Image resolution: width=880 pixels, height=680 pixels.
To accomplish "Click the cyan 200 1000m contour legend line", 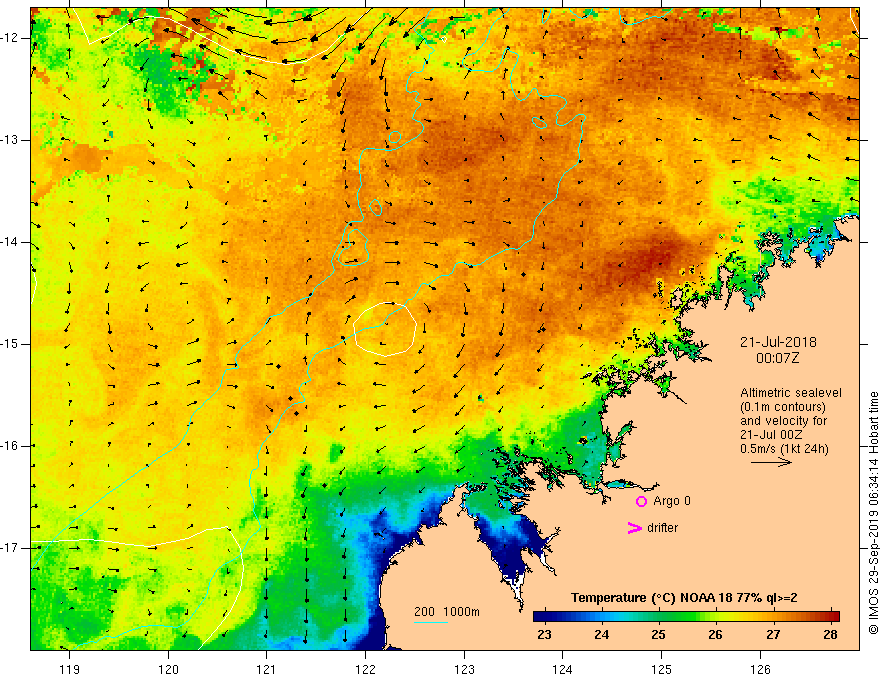I will (x=431, y=622).
